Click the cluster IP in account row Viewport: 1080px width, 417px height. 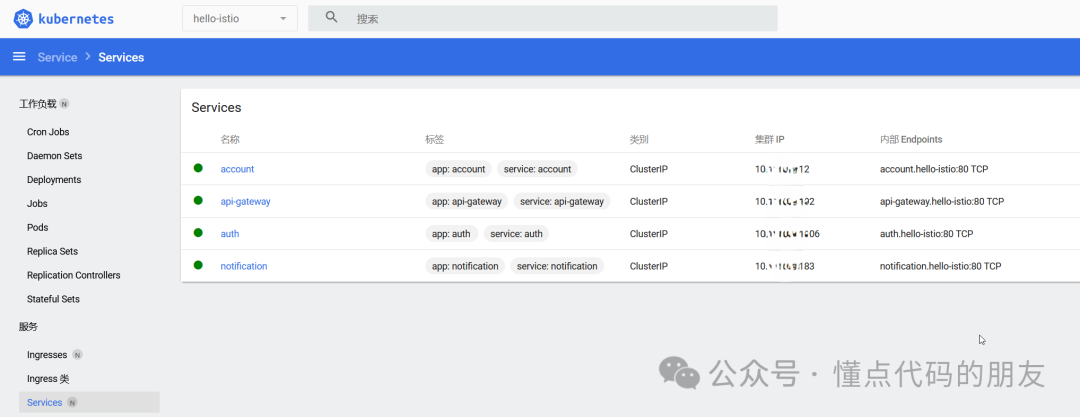(x=782, y=169)
